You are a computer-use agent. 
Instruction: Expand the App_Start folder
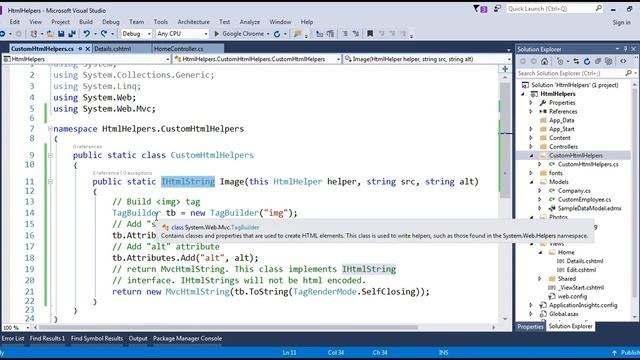pyautogui.click(x=531, y=129)
